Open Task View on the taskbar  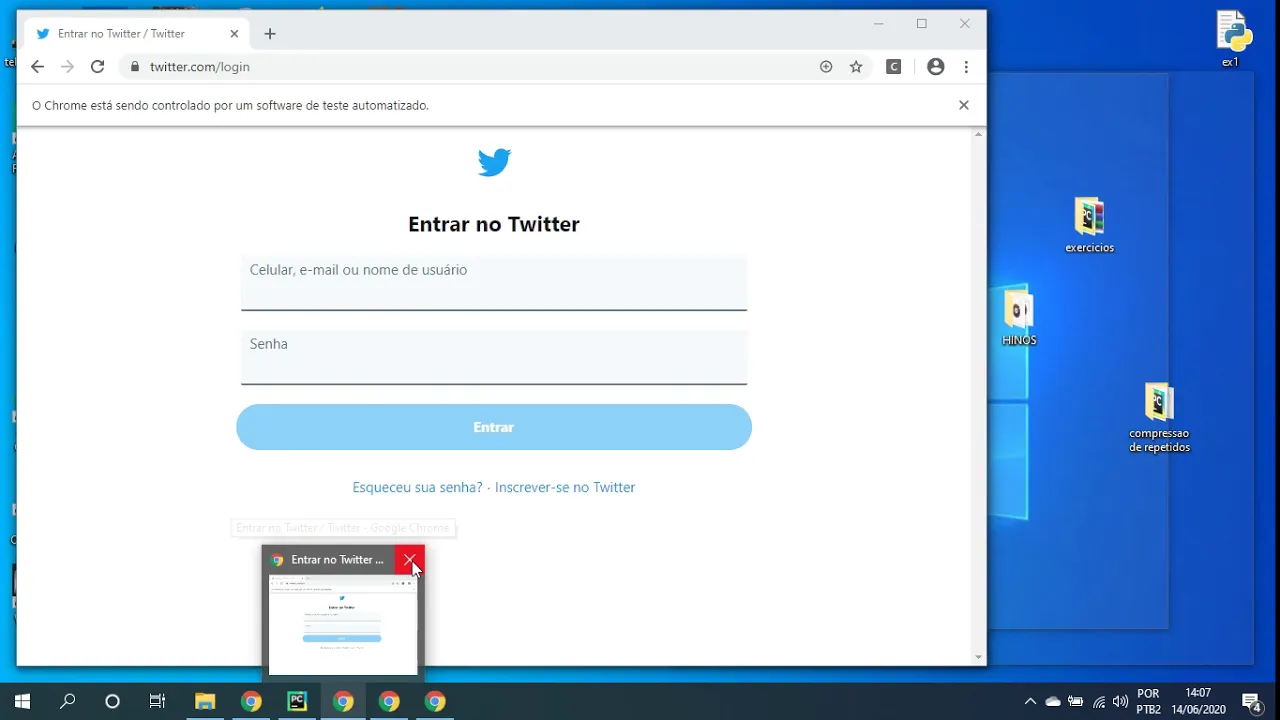[157, 701]
